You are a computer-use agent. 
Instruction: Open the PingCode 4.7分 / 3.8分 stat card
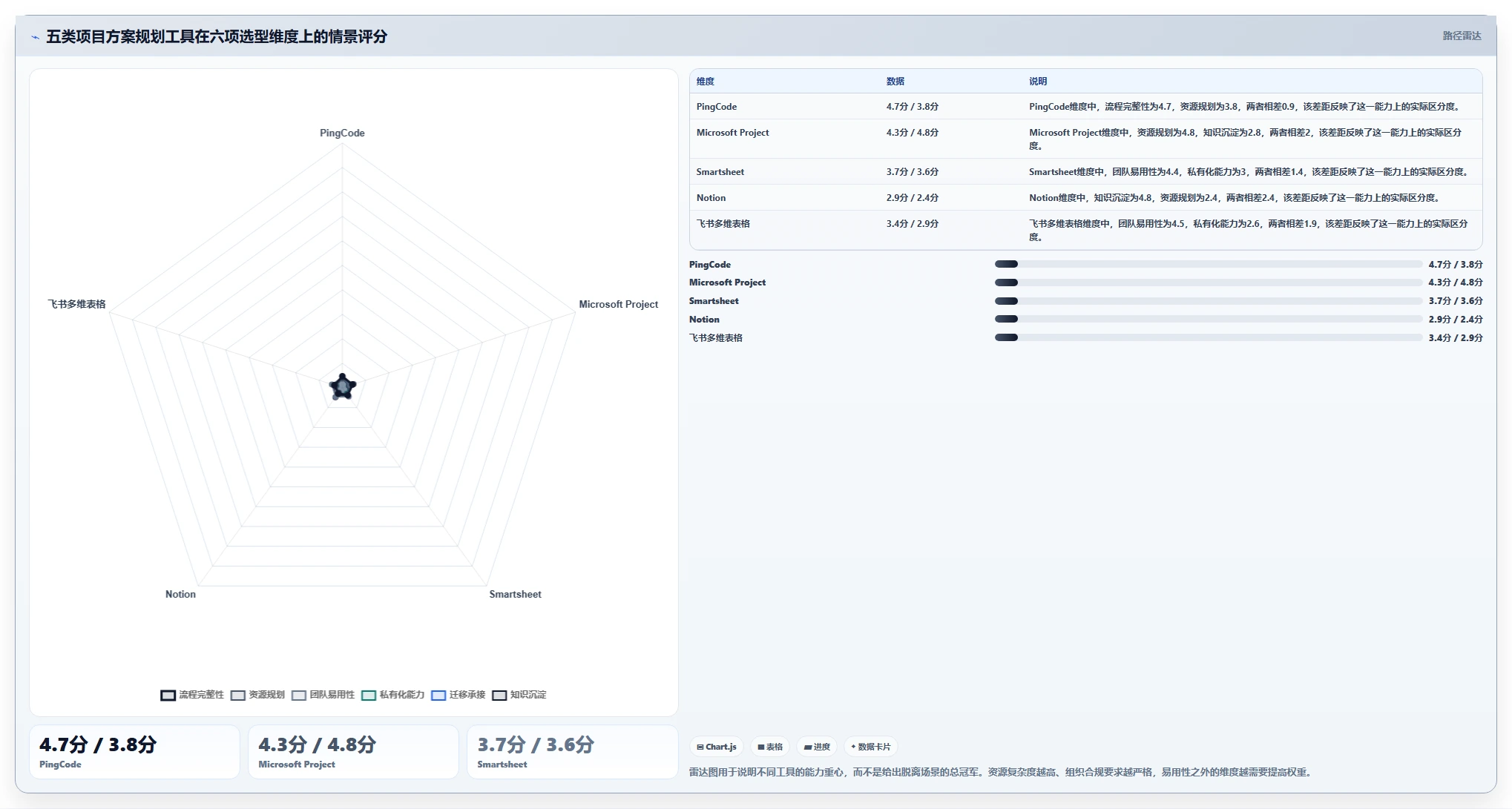(x=134, y=752)
